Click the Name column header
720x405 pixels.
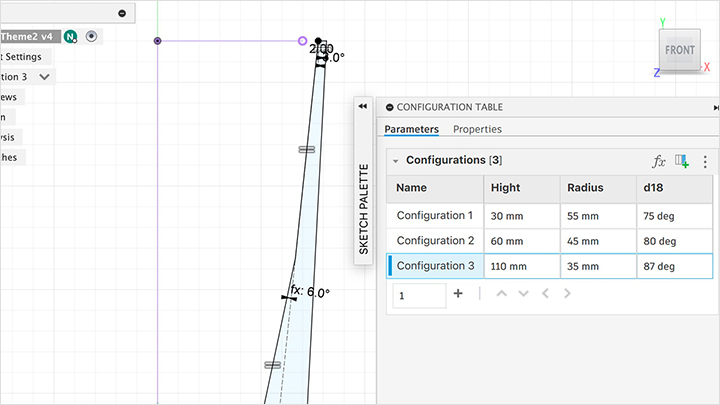tap(435, 188)
